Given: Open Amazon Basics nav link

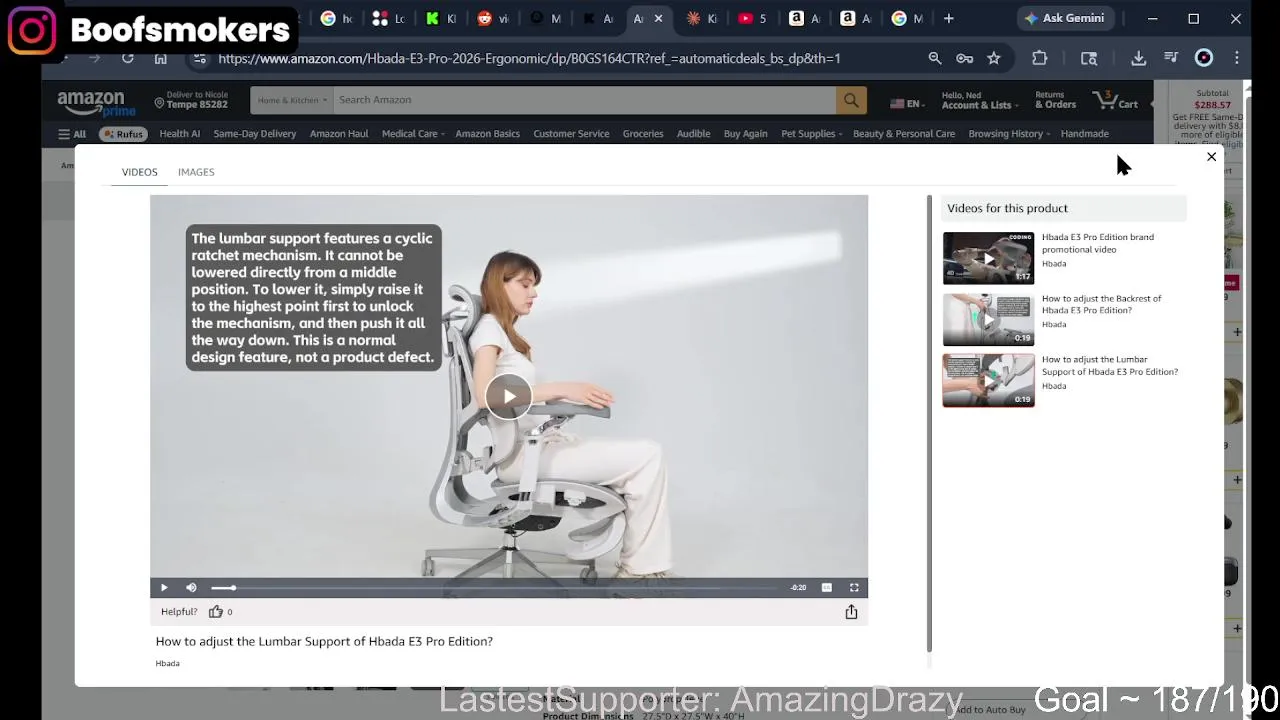Looking at the screenshot, I should [488, 134].
